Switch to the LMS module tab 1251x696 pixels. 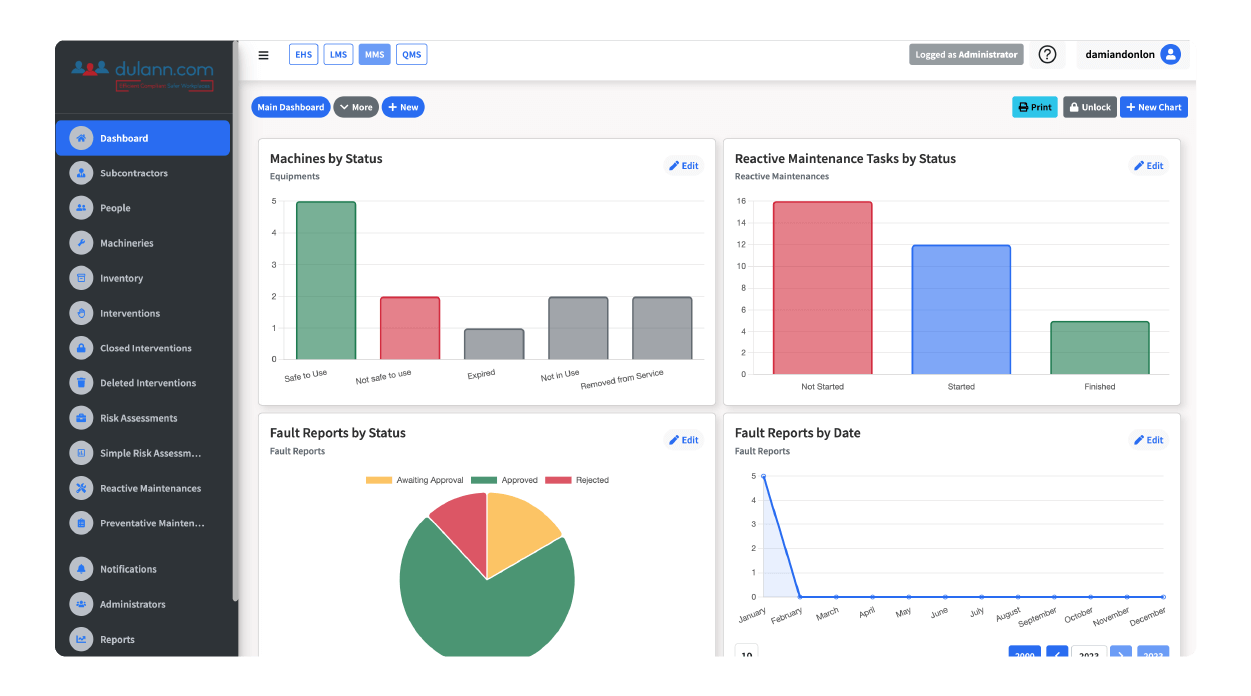338,55
